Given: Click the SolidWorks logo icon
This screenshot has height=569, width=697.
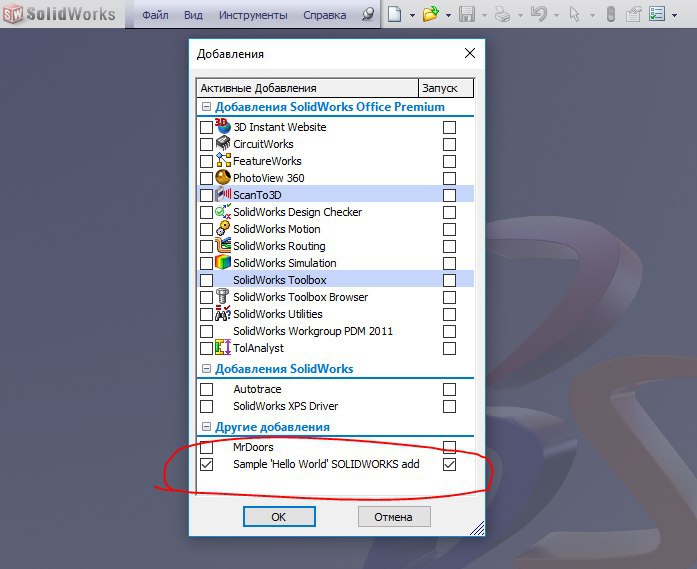Looking at the screenshot, I should [13, 14].
